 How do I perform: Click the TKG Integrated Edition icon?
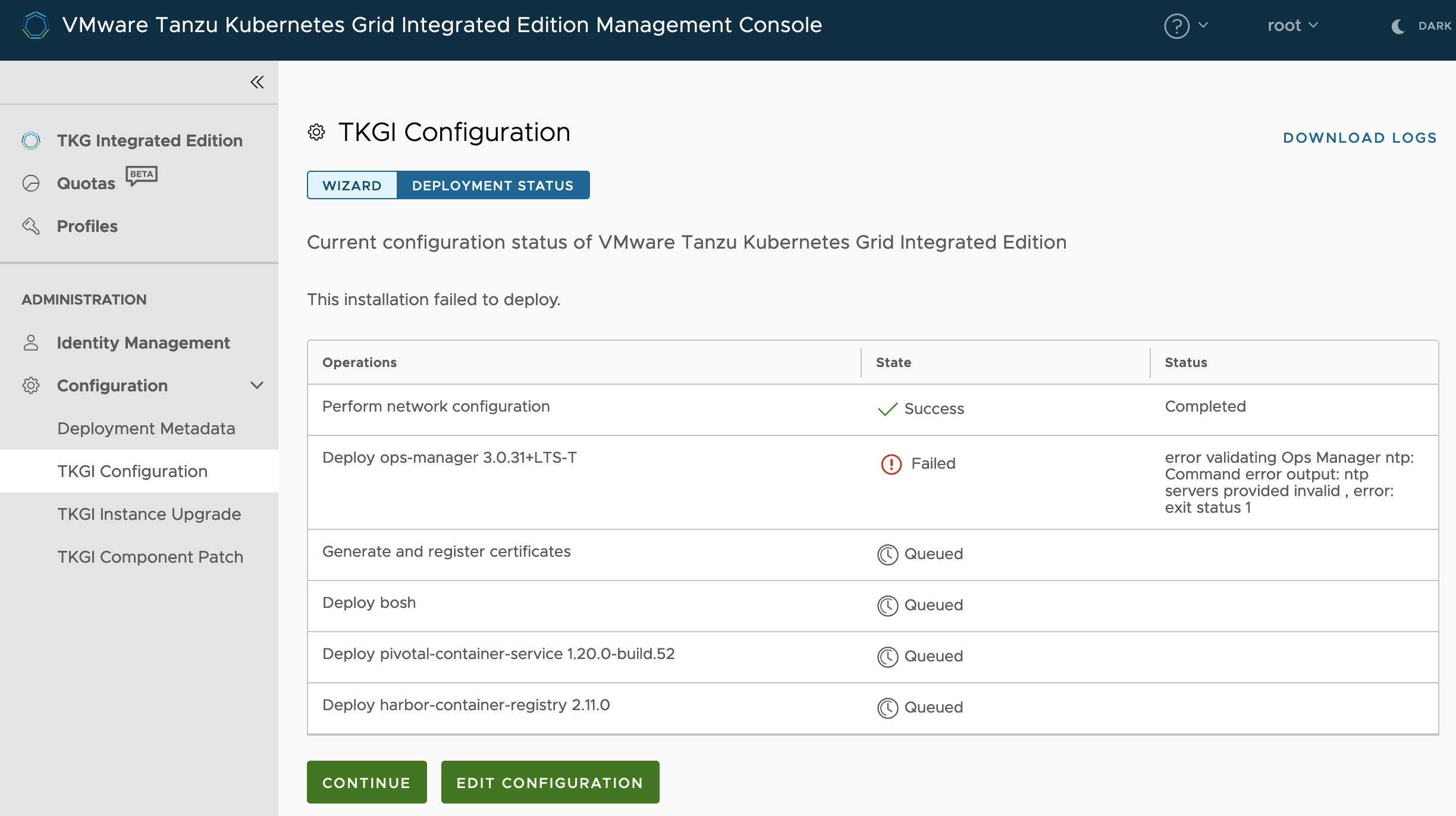(x=31, y=140)
